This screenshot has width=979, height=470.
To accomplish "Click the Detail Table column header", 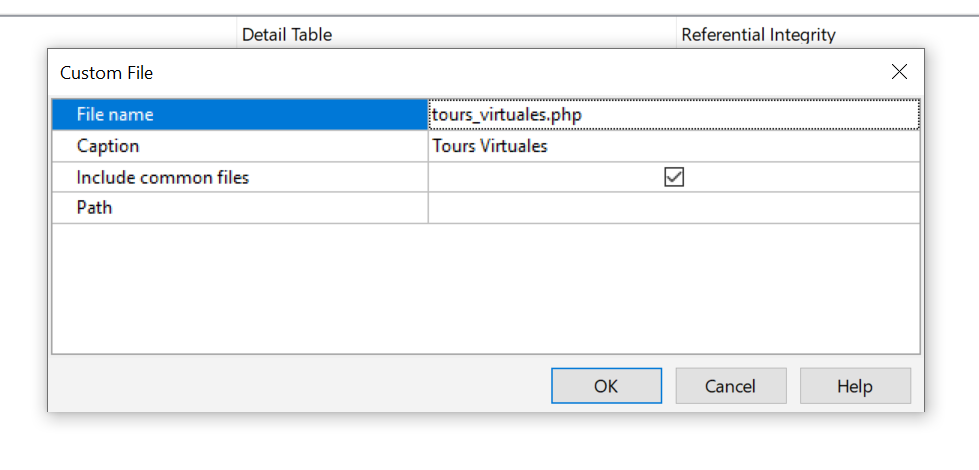I will (287, 35).
